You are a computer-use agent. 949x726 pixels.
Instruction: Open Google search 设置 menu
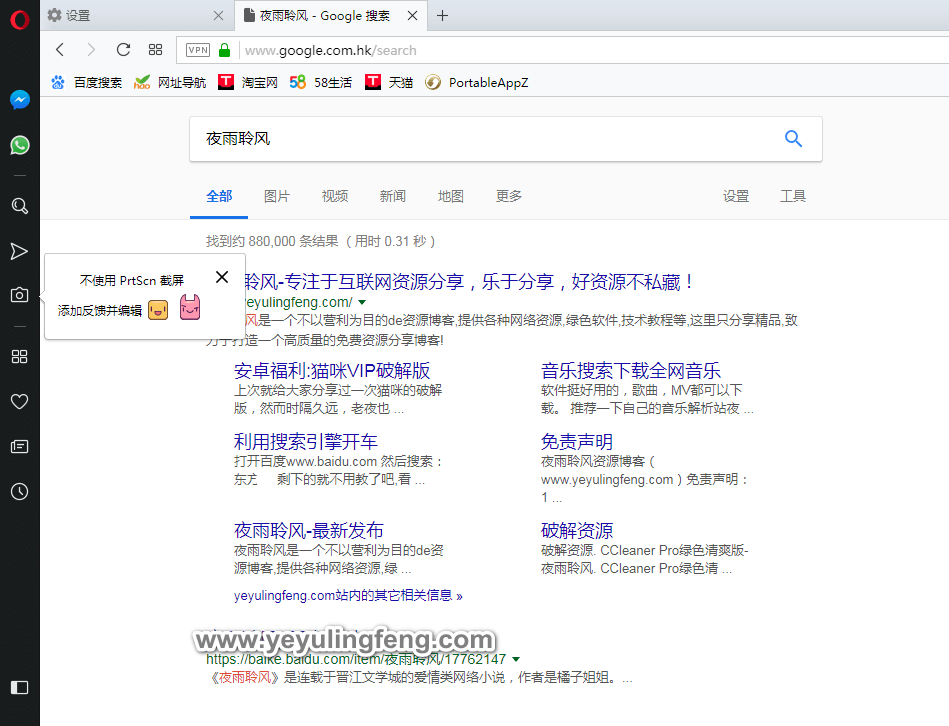(736, 196)
